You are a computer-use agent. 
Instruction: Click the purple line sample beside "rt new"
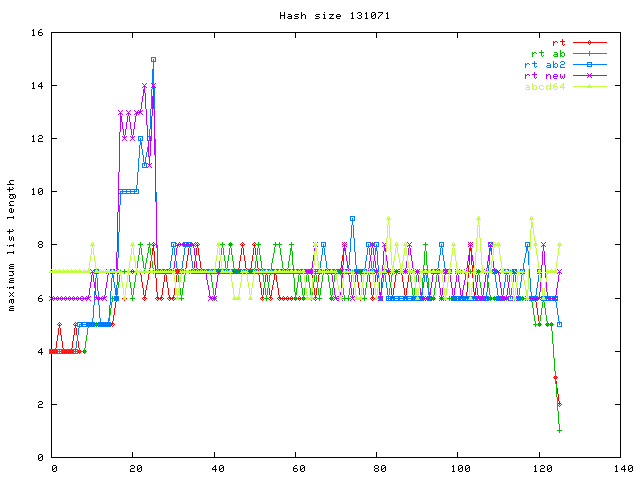pyautogui.click(x=589, y=76)
